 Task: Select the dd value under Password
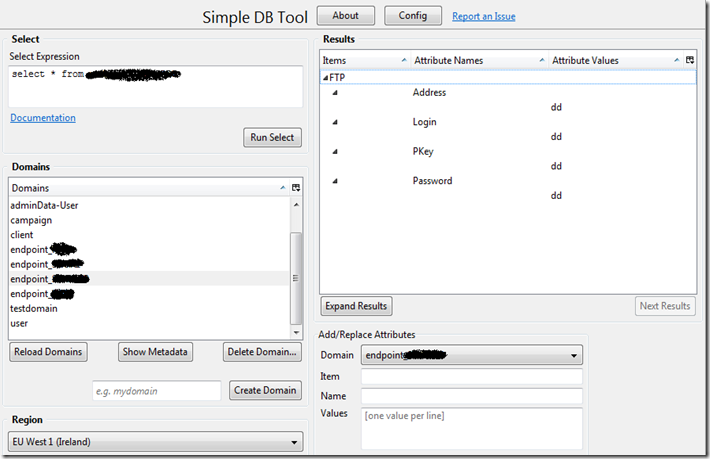[x=556, y=196]
